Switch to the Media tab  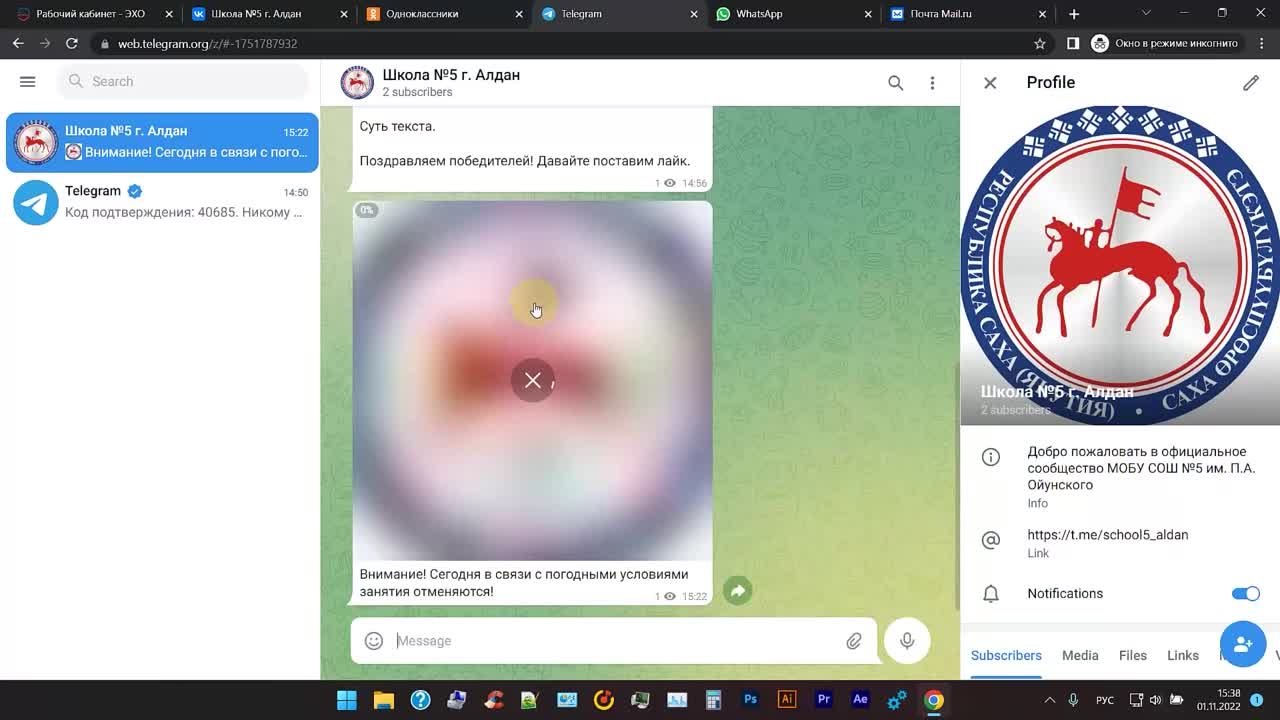coord(1079,656)
